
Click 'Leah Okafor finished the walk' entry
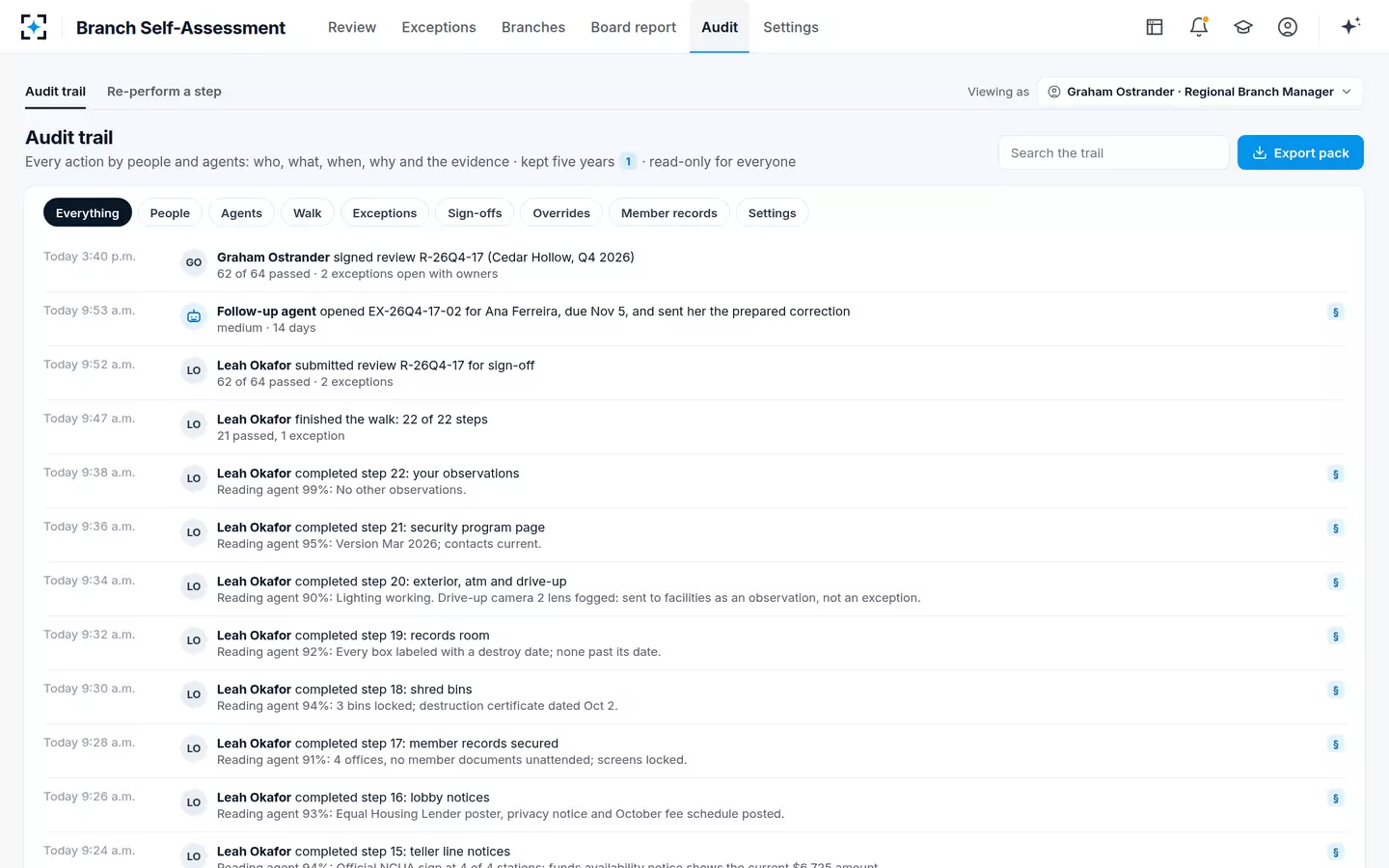tap(694, 427)
